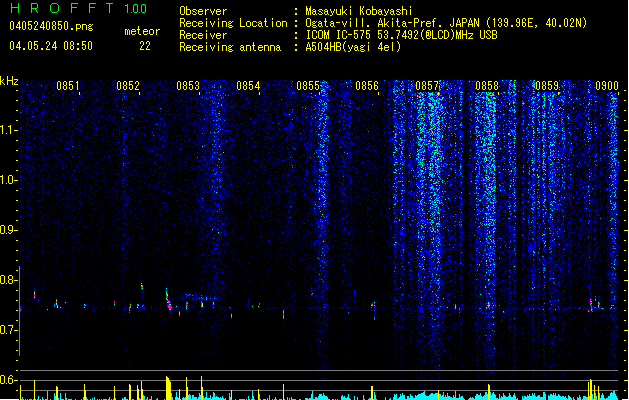Click the Receiver label
The width and height of the screenshot is (629, 400).
coord(203,35)
